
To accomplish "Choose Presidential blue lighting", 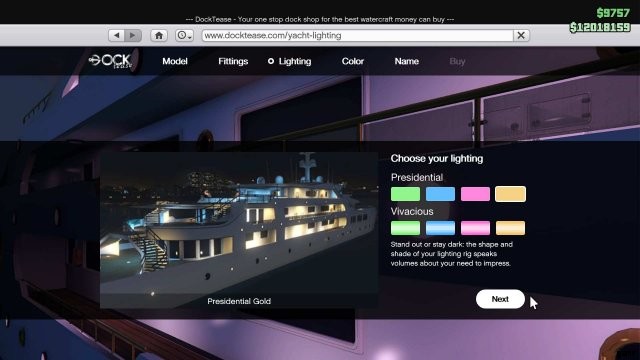I will coord(440,194).
